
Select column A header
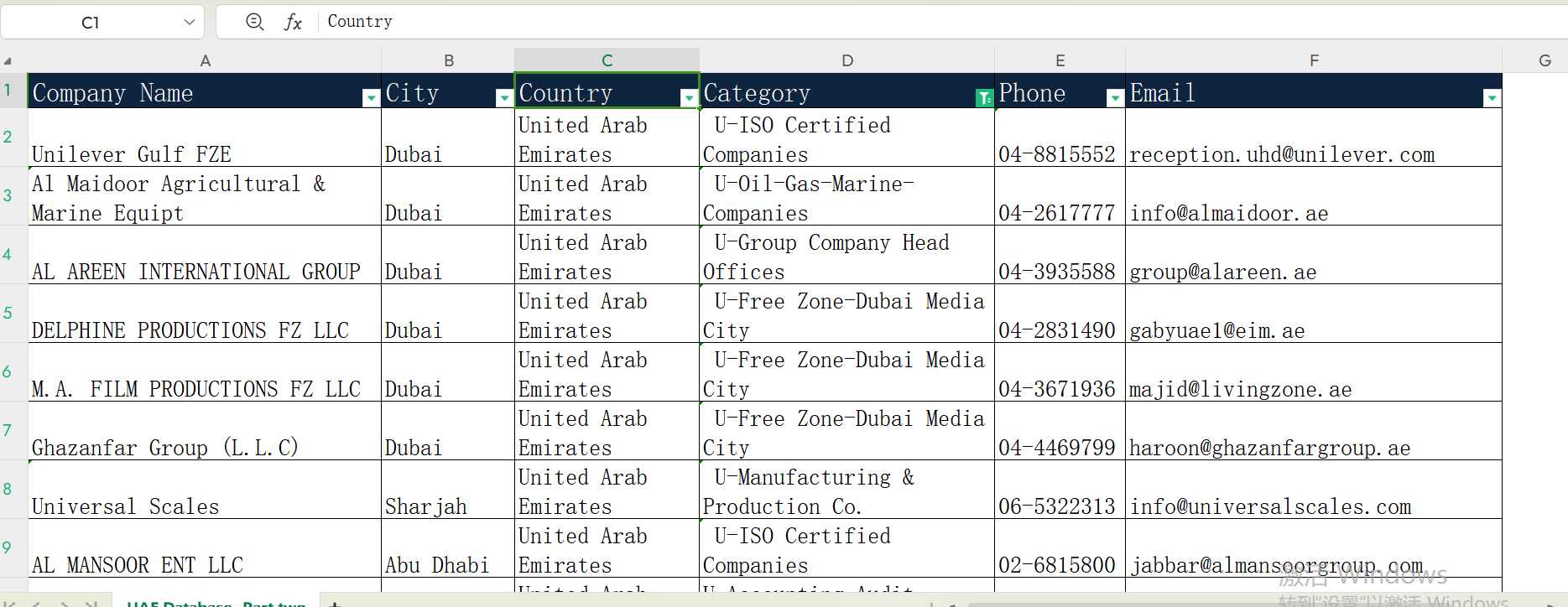[x=205, y=60]
